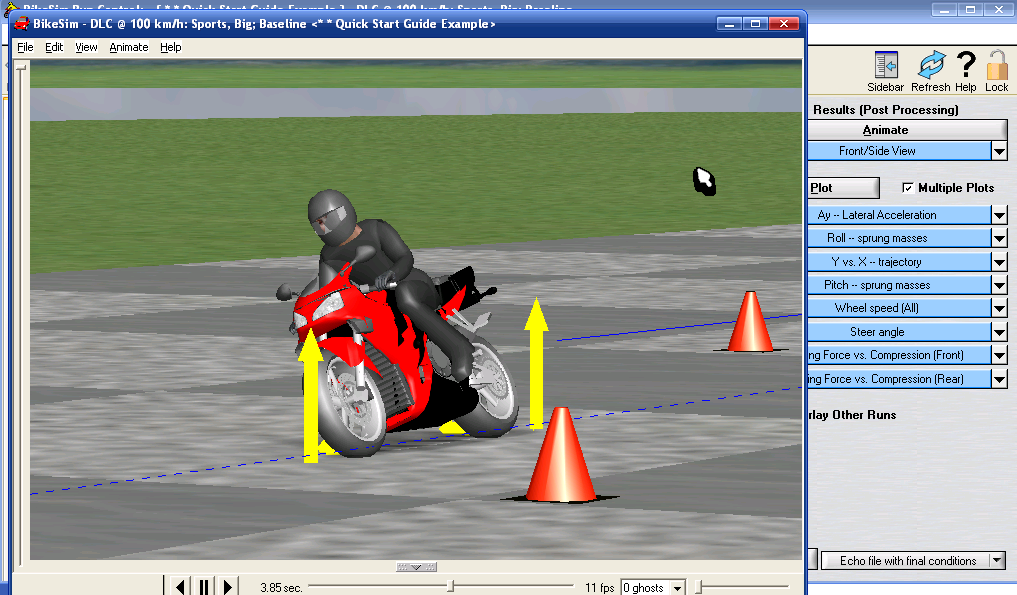Expand the Steer angle dropdown arrow
The image size is (1017, 595).
(999, 332)
